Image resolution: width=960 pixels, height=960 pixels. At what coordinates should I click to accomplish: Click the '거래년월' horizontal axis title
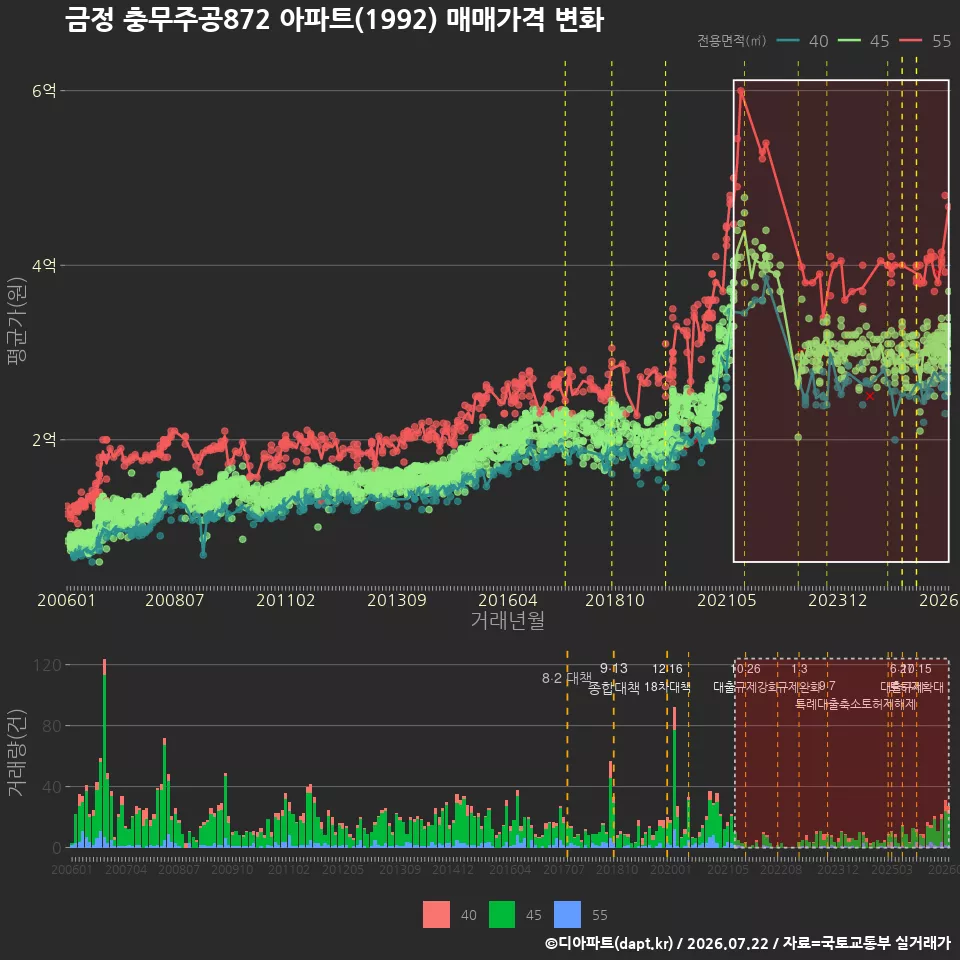(x=508, y=620)
